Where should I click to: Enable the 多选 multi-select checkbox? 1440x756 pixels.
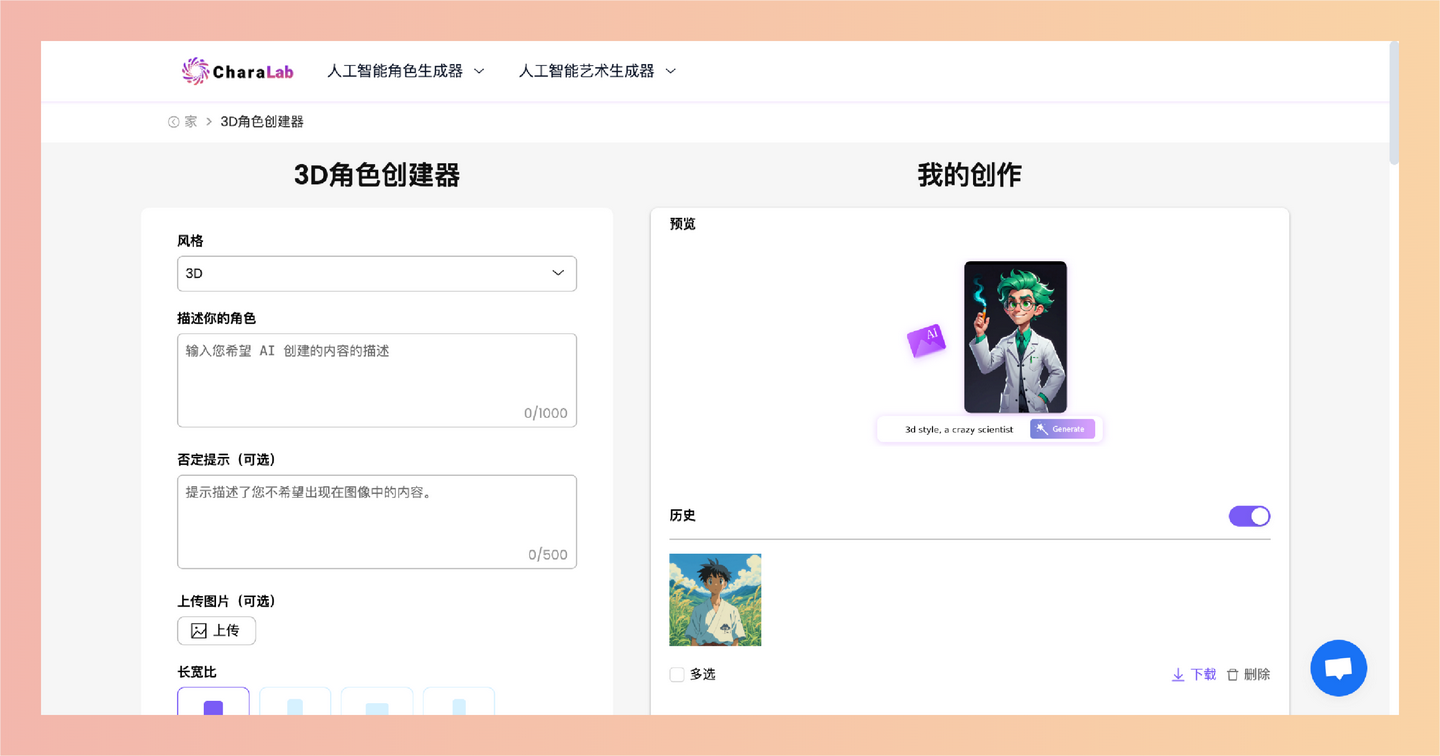click(x=677, y=674)
